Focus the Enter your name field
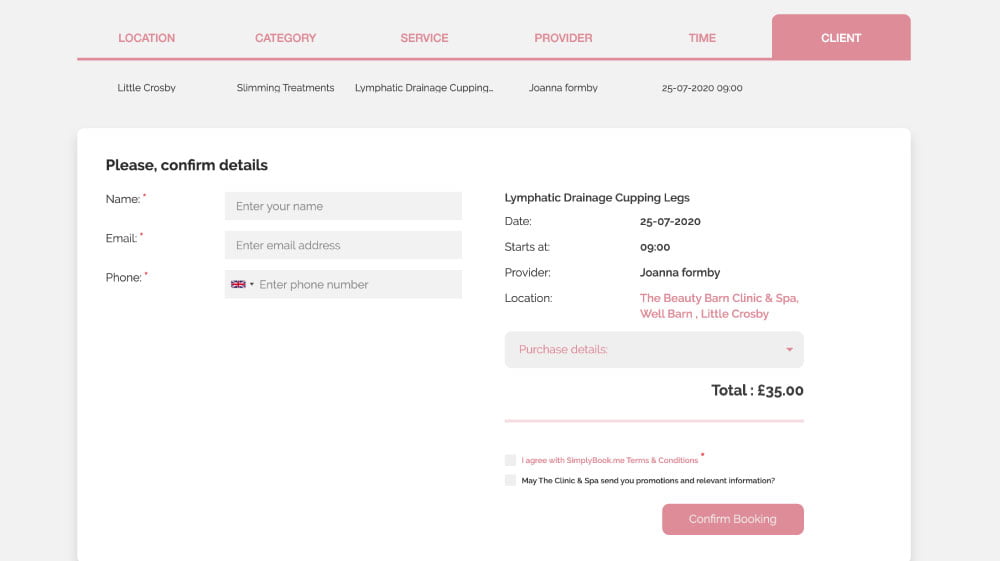Image resolution: width=1000 pixels, height=561 pixels. click(x=343, y=206)
